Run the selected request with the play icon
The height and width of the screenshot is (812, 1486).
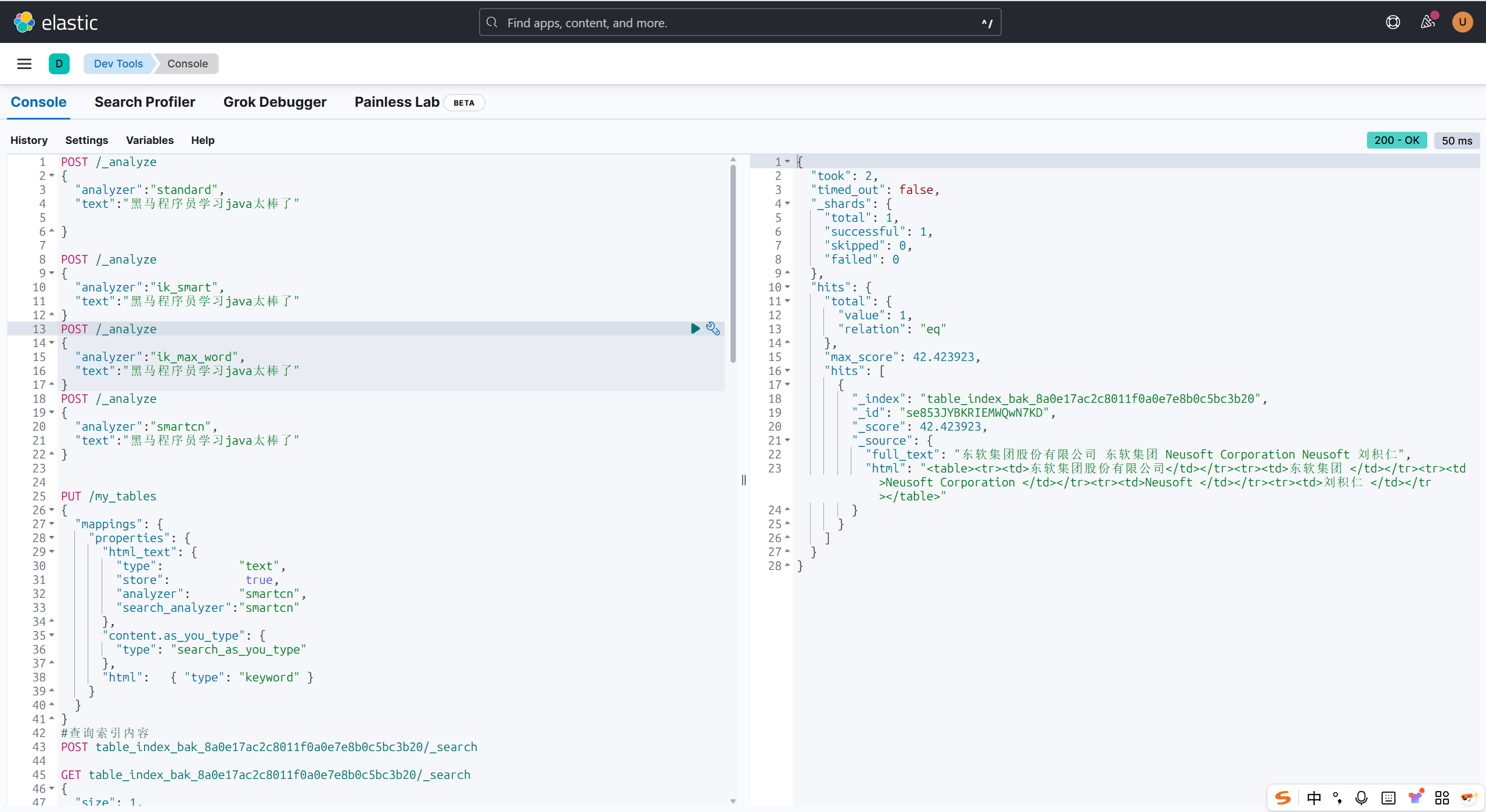tap(695, 329)
